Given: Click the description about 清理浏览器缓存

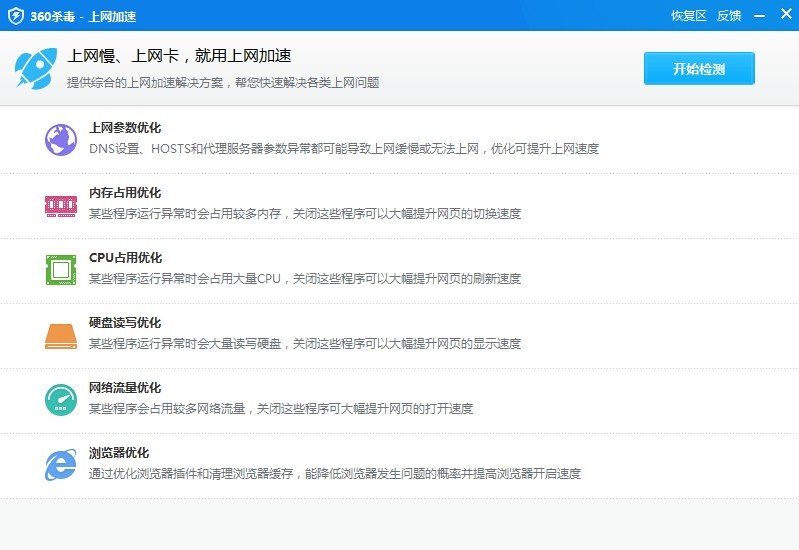Looking at the screenshot, I should tap(335, 474).
